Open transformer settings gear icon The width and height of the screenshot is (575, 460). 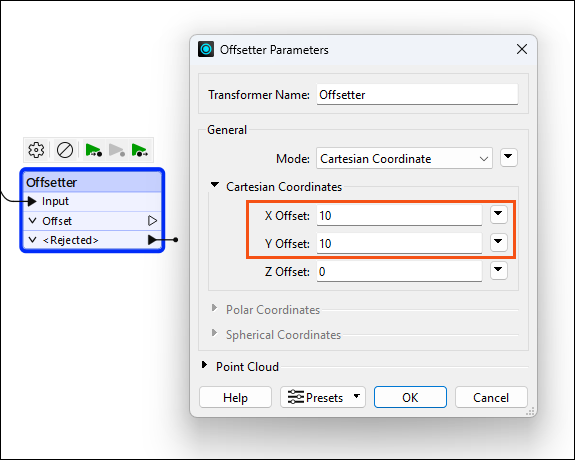tap(36, 150)
